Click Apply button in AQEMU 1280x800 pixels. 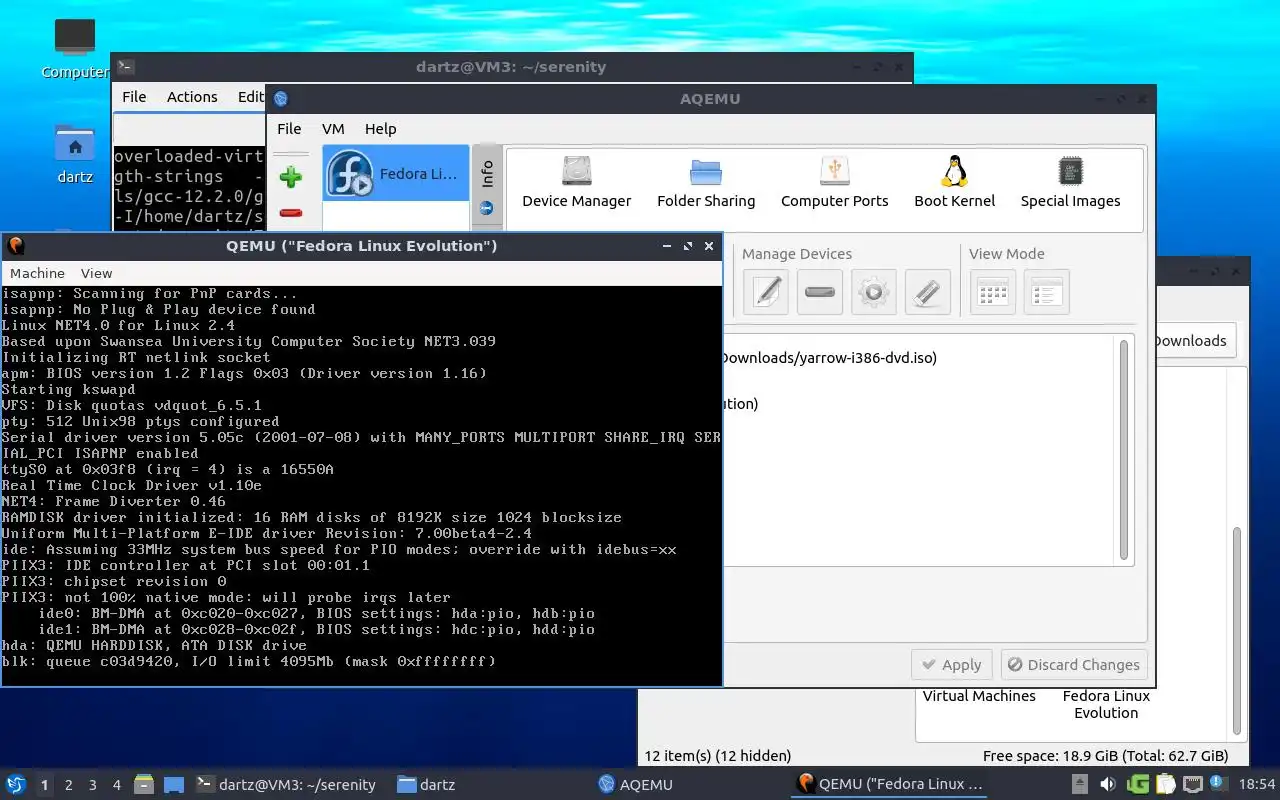[951, 665]
